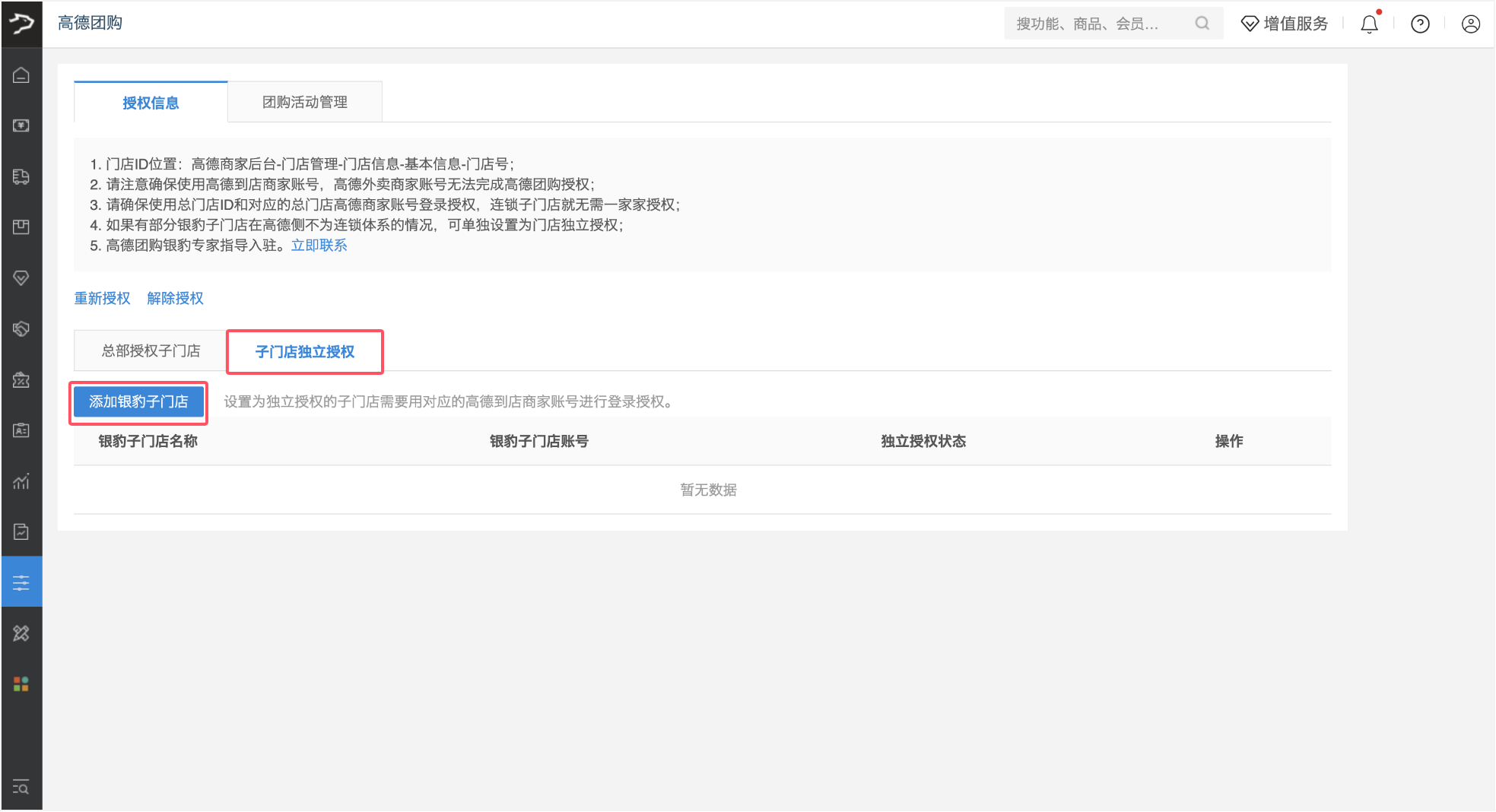Open the handshake icon in sidebar
The width and height of the screenshot is (1496, 812).
pos(21,328)
